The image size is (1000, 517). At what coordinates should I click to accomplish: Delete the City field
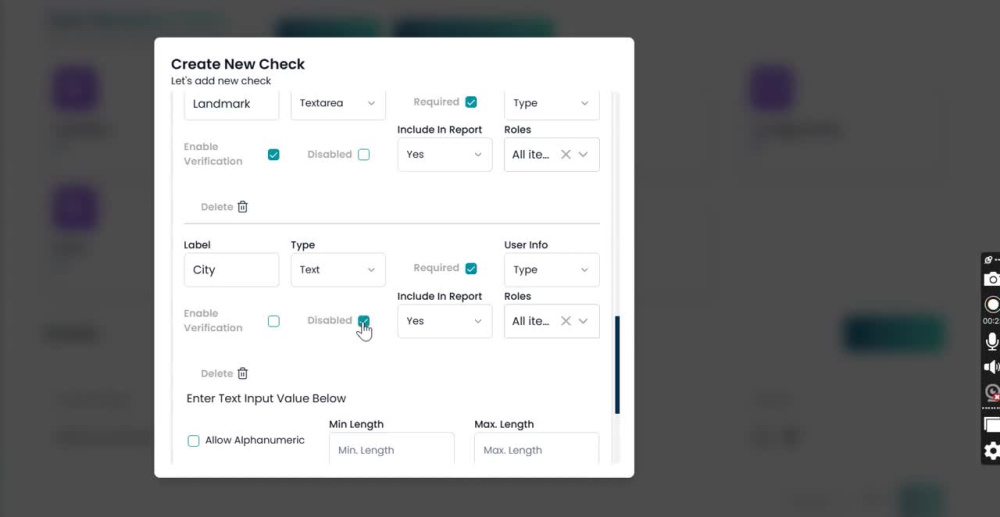coord(224,374)
